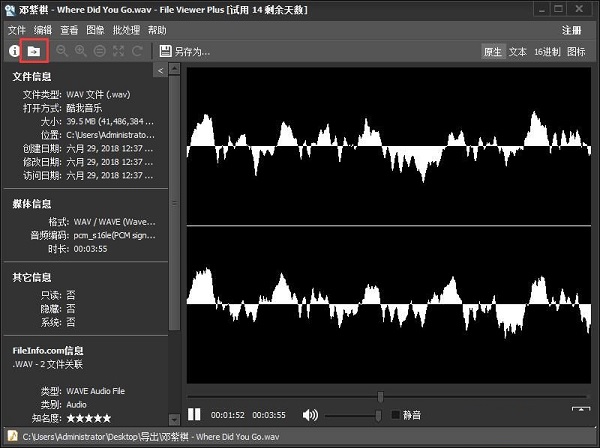Click the fit-to-window expand icon

pos(119,50)
